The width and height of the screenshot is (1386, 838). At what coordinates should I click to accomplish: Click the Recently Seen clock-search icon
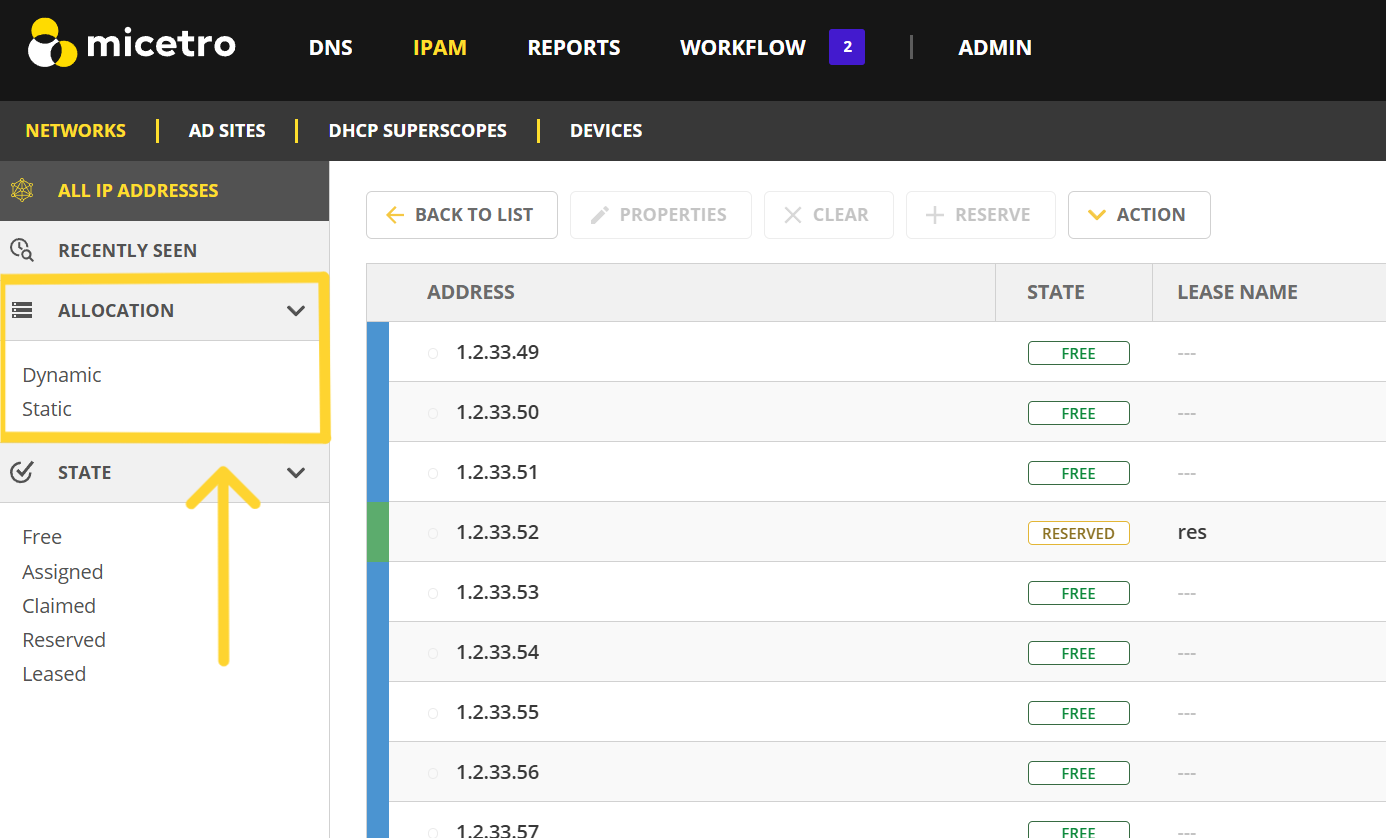pyautogui.click(x=22, y=250)
